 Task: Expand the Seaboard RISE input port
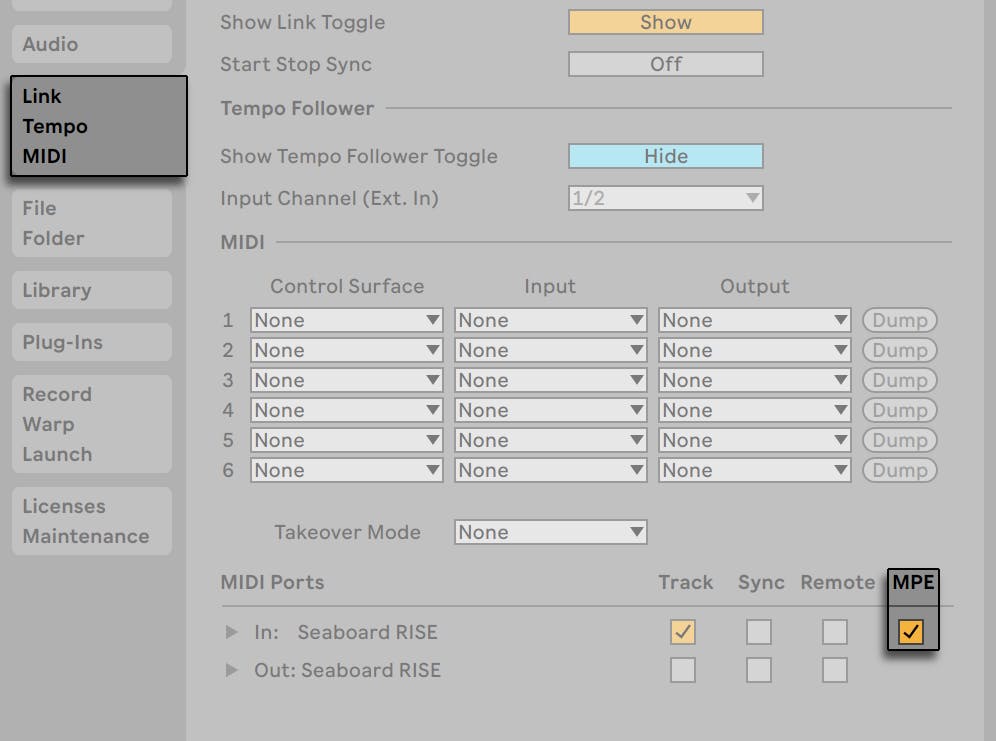tap(231, 632)
